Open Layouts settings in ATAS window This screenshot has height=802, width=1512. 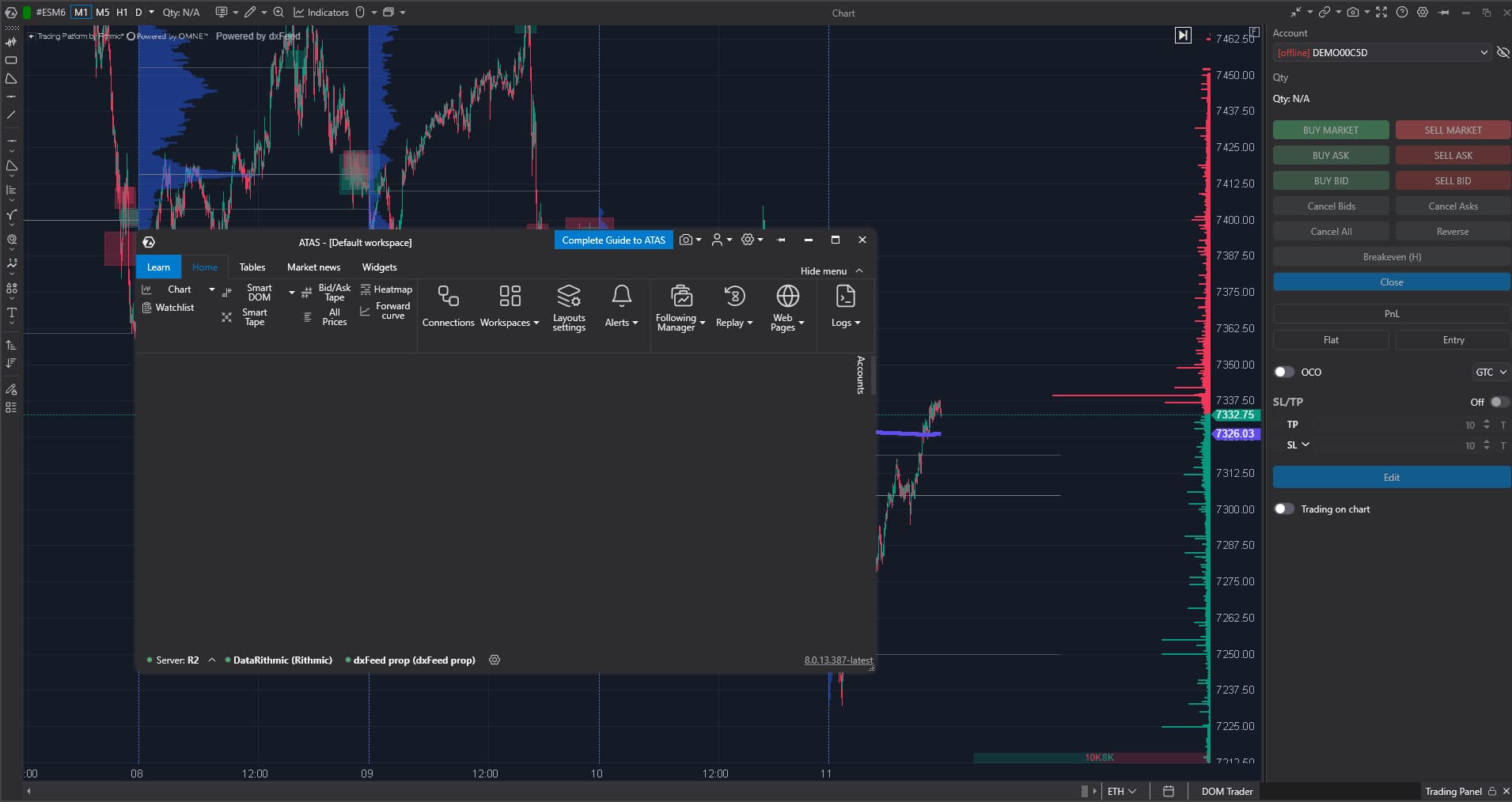click(569, 308)
